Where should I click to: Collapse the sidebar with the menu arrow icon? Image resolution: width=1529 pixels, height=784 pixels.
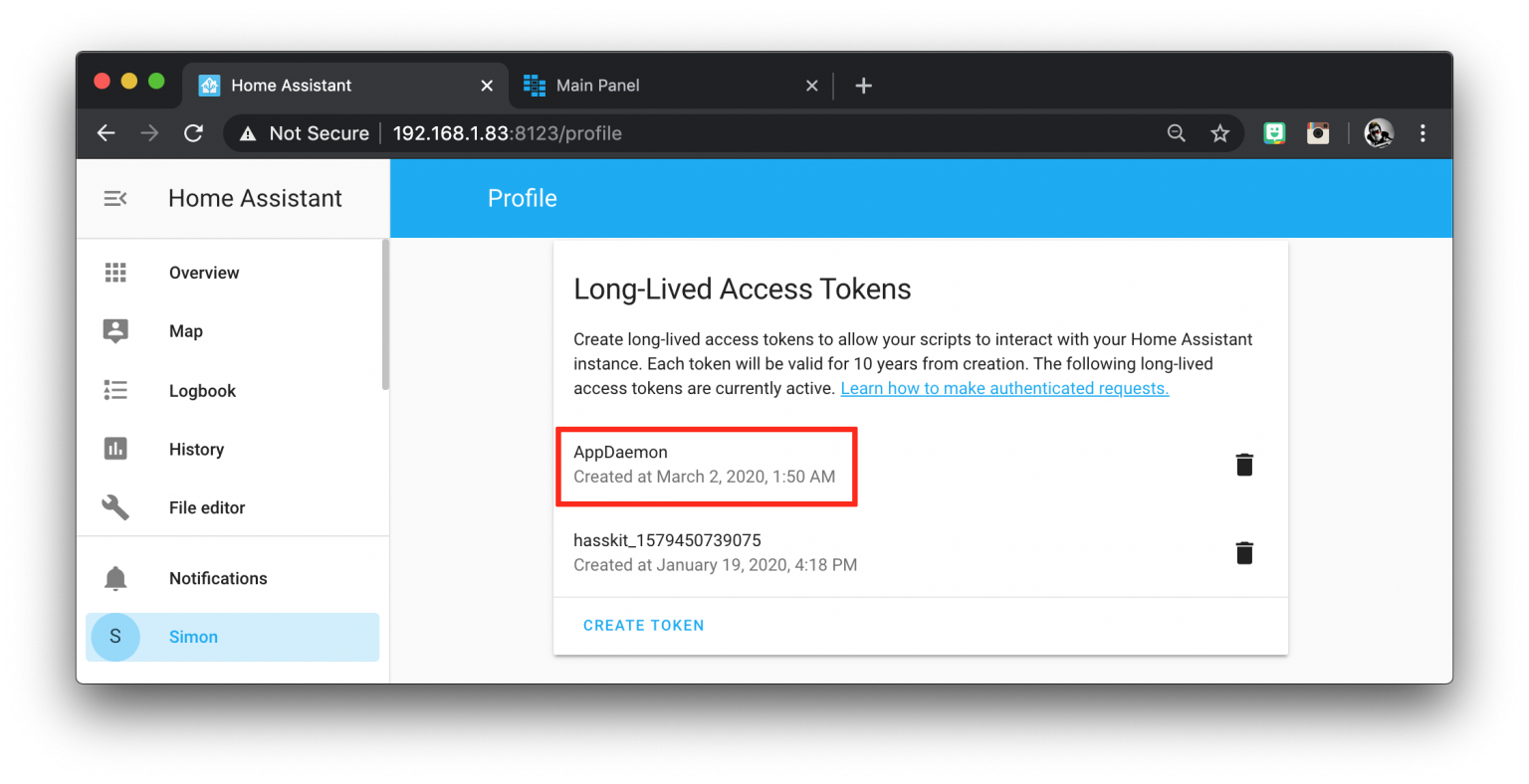tap(115, 198)
